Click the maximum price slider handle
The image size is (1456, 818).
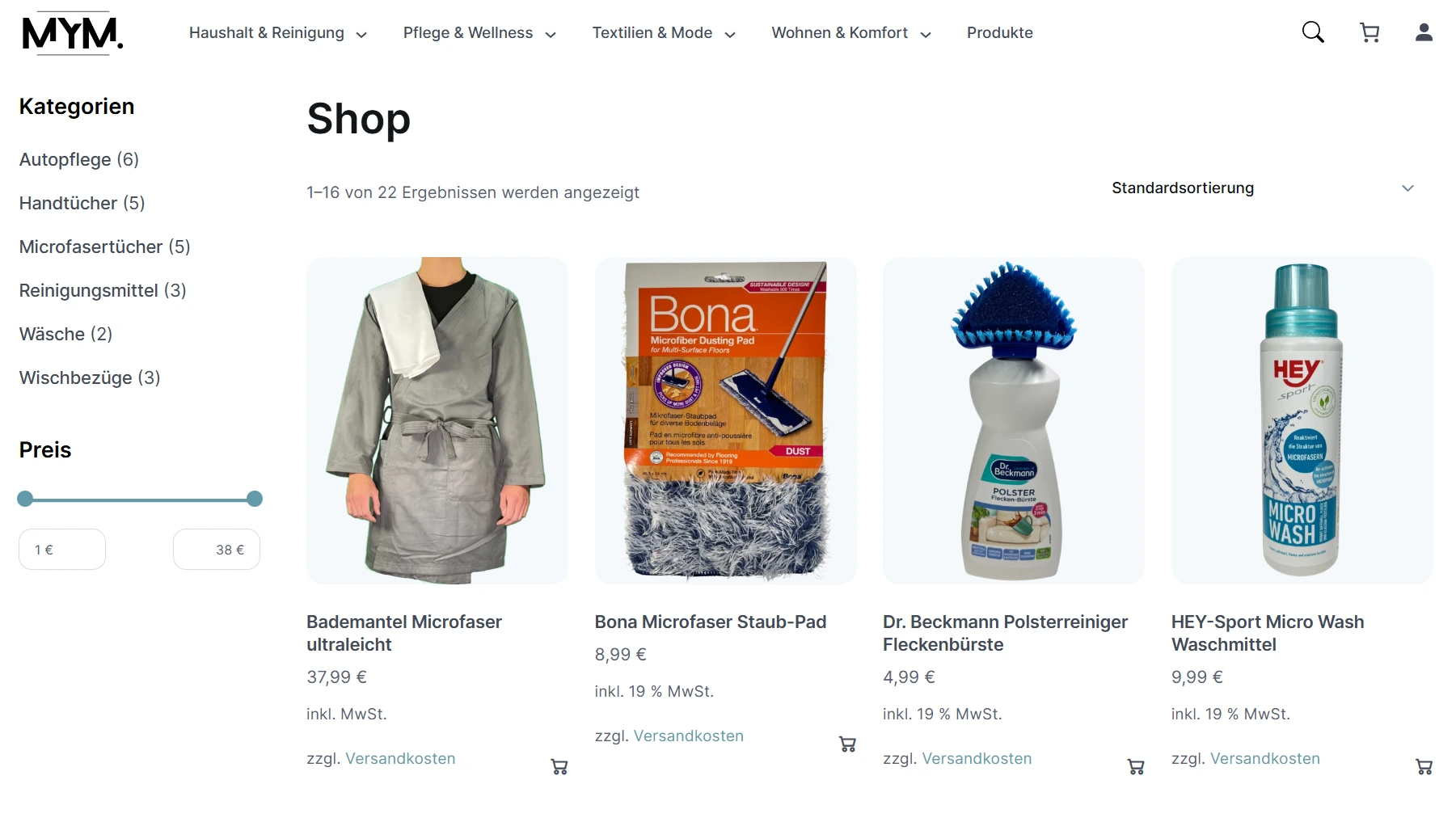[x=255, y=499]
